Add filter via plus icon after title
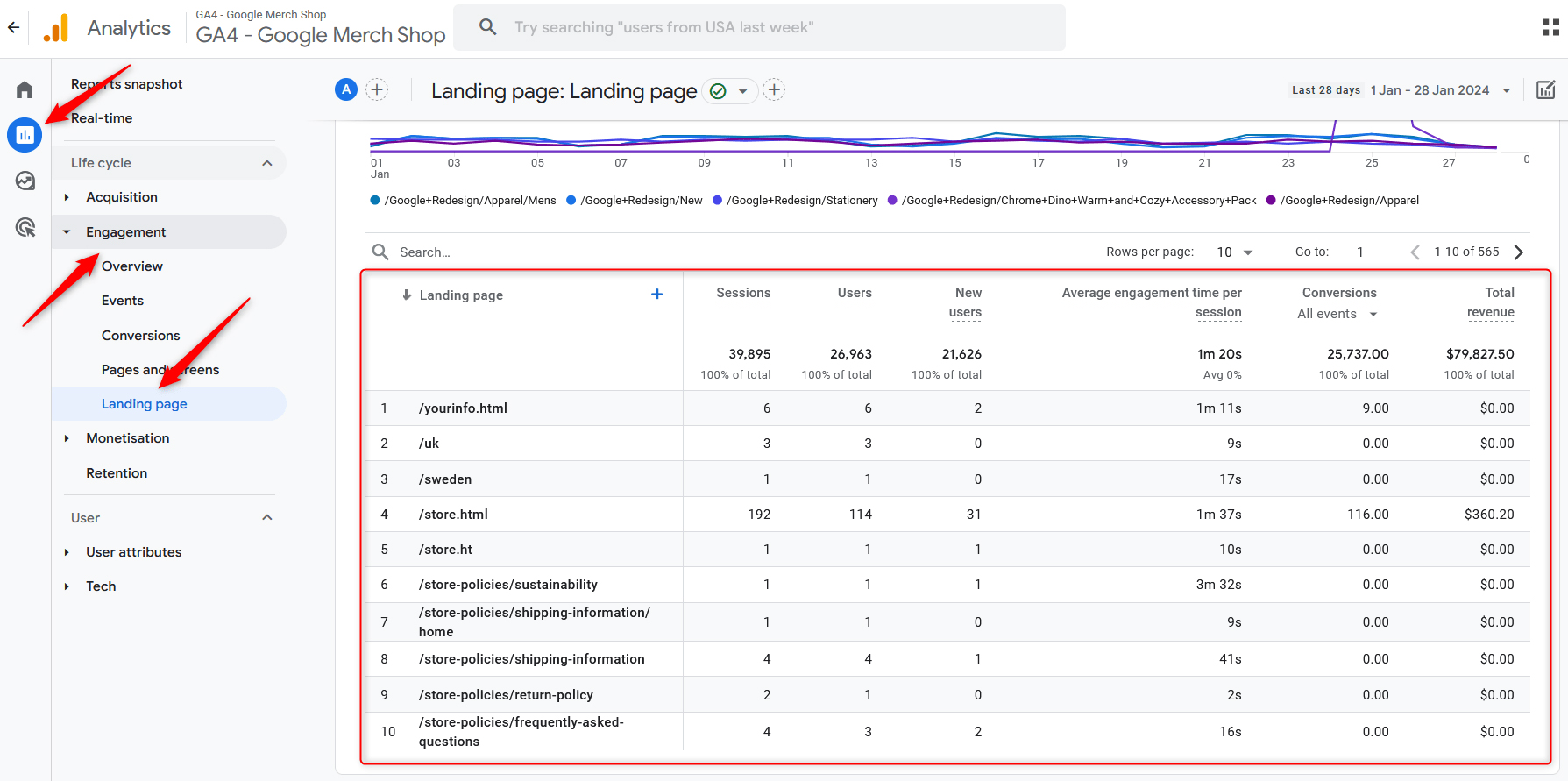Image resolution: width=1568 pixels, height=781 pixels. [774, 89]
